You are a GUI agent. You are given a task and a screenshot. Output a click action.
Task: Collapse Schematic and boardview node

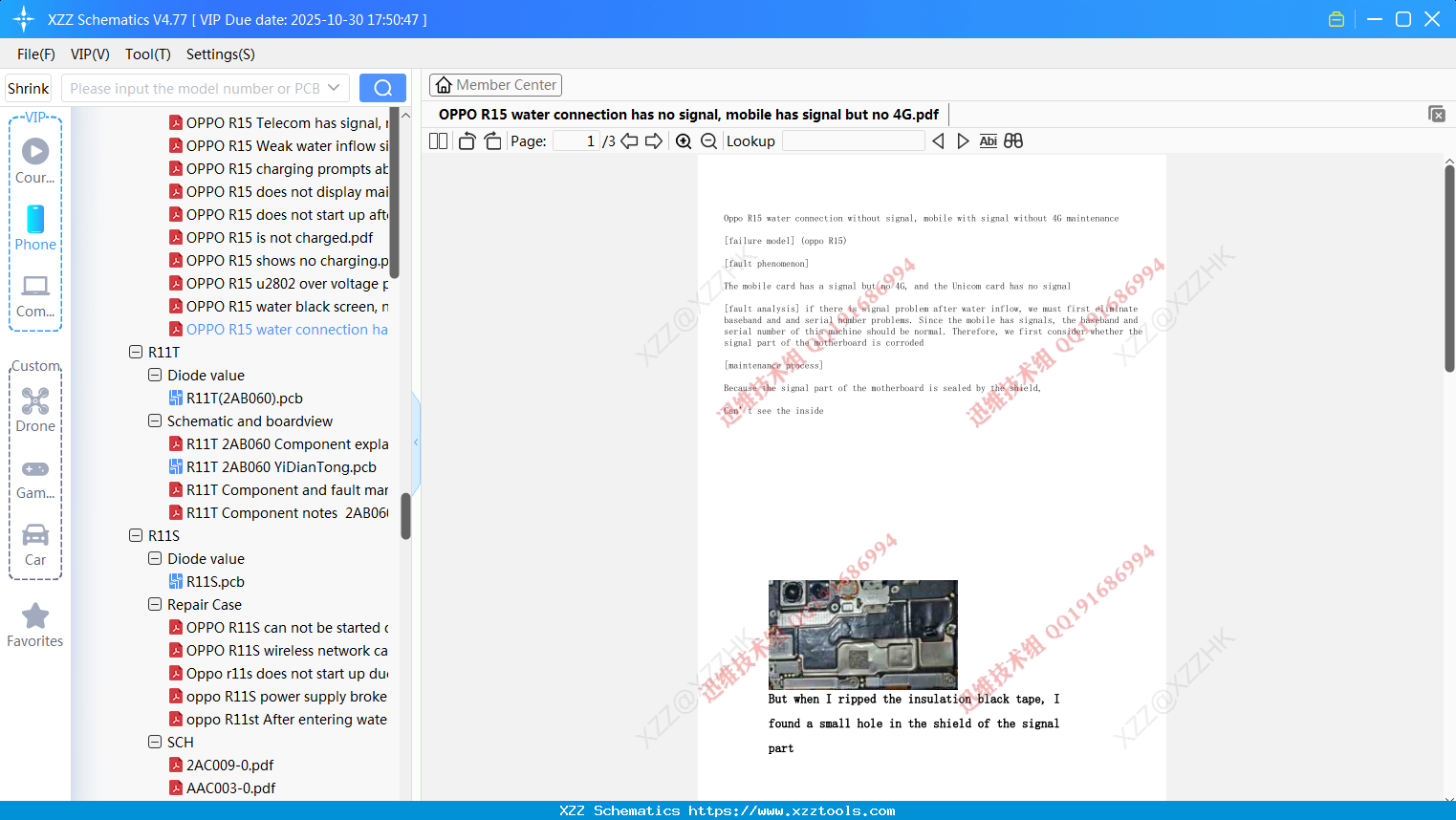tap(155, 421)
